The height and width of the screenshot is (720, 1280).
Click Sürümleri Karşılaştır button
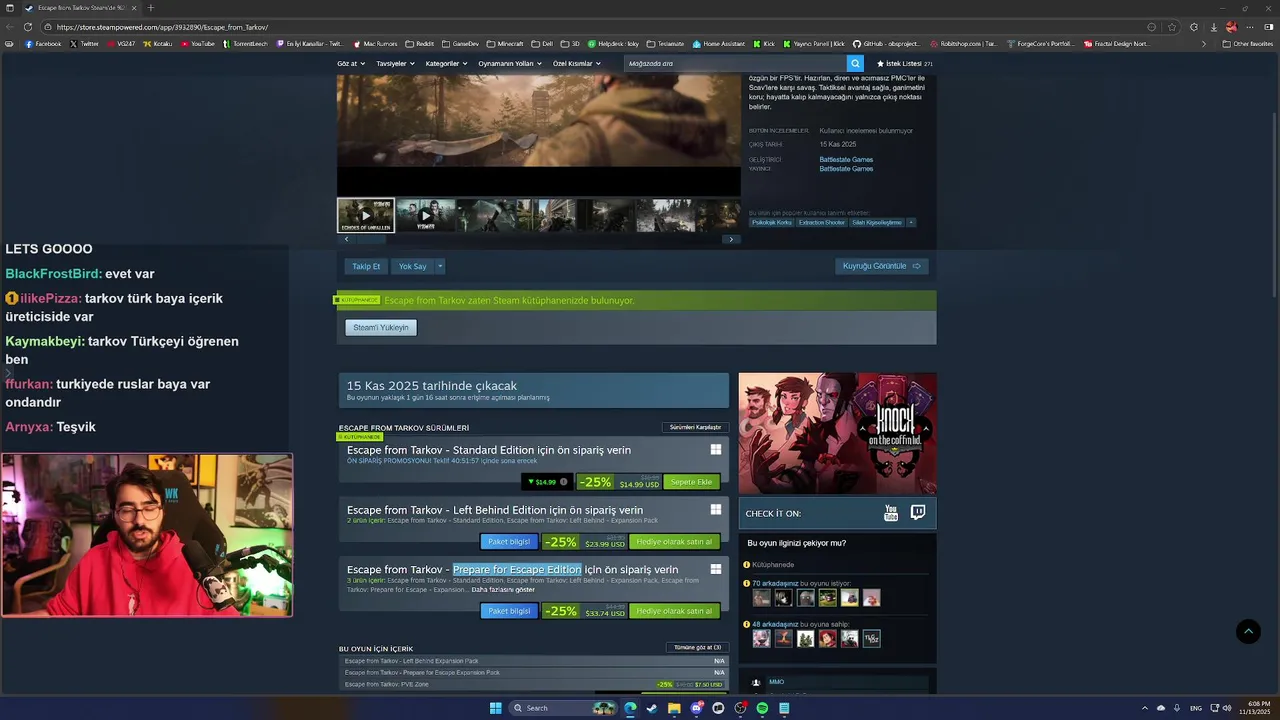click(695, 427)
